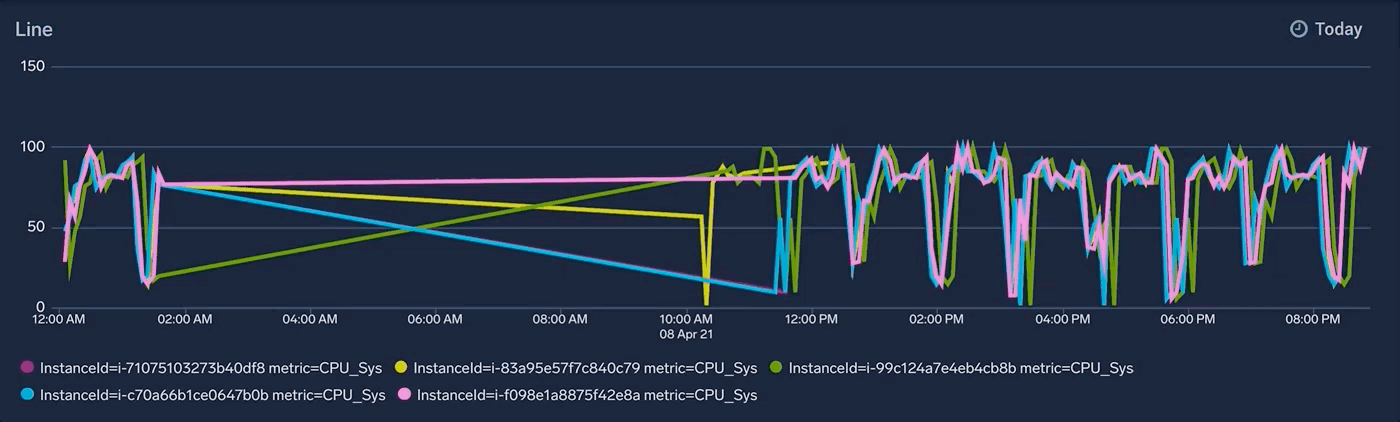
Task: Click the 06:00 AM time axis label
Action: click(x=435, y=319)
